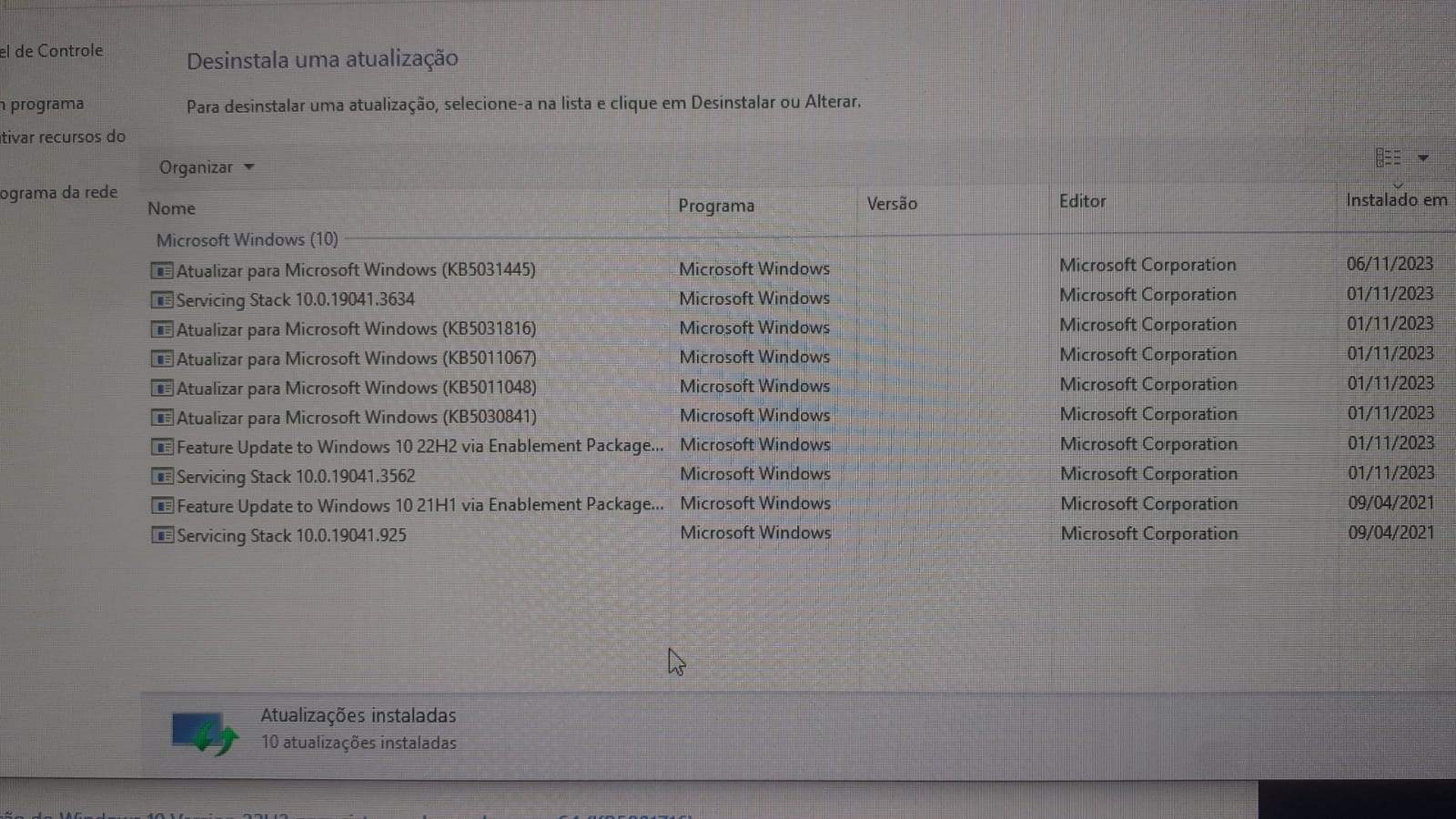Click Editor cell of Servicing Stack 10.0.19041.925
The width and height of the screenshot is (1456, 819).
point(1149,534)
